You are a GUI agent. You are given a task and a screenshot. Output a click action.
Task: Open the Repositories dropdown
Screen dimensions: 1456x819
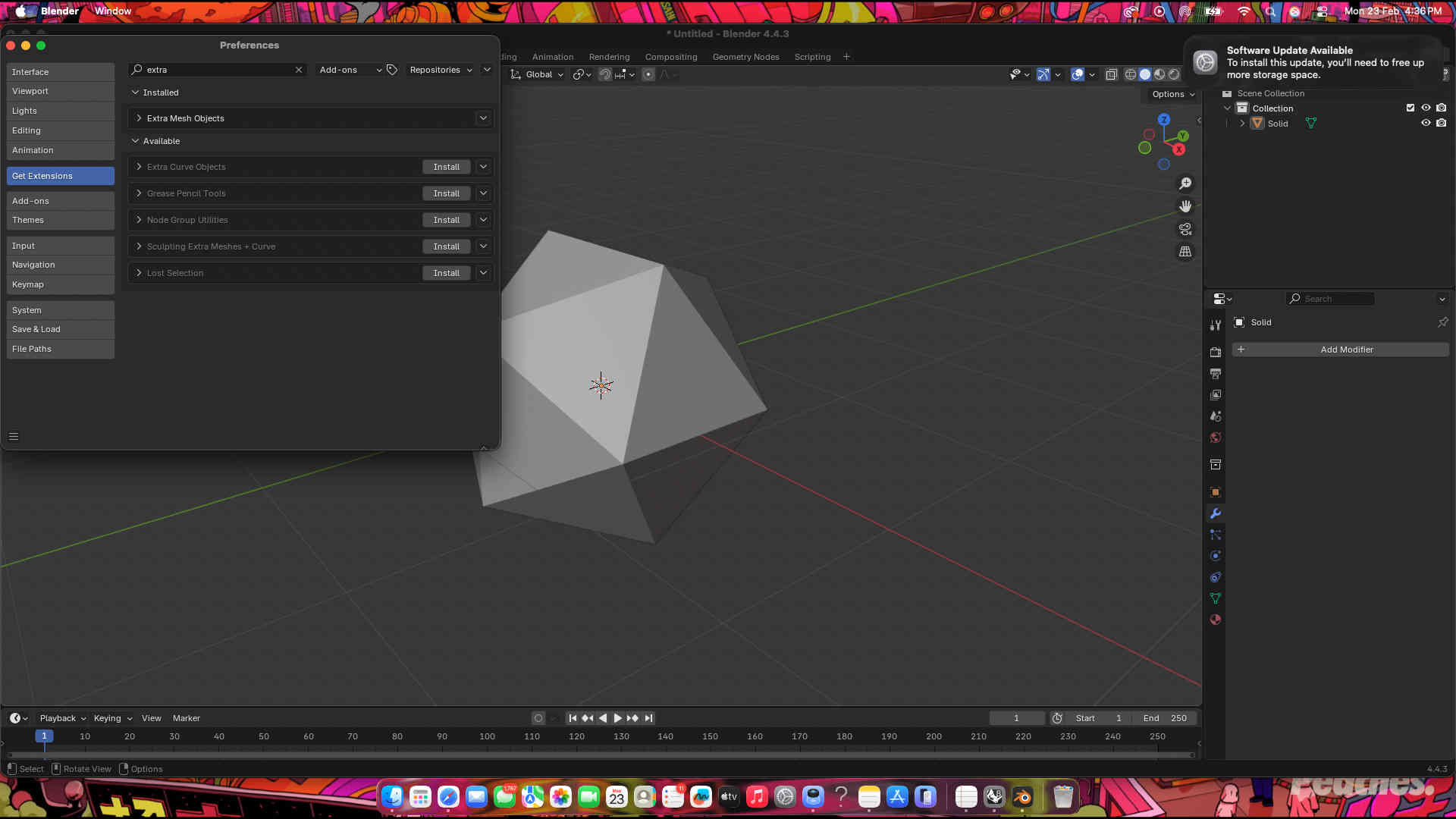click(441, 70)
